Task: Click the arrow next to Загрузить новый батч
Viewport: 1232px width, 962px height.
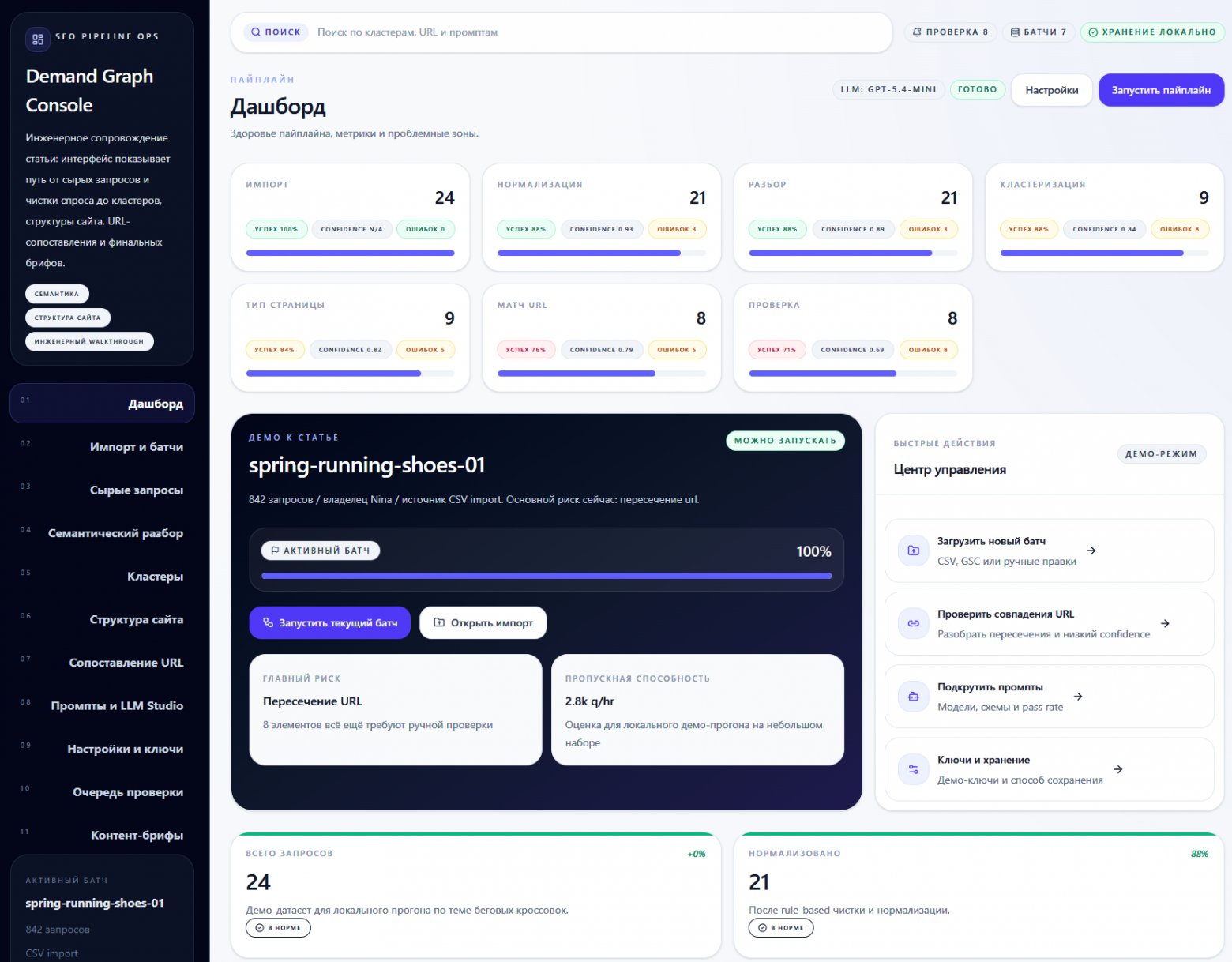Action: pyautogui.click(x=1091, y=551)
